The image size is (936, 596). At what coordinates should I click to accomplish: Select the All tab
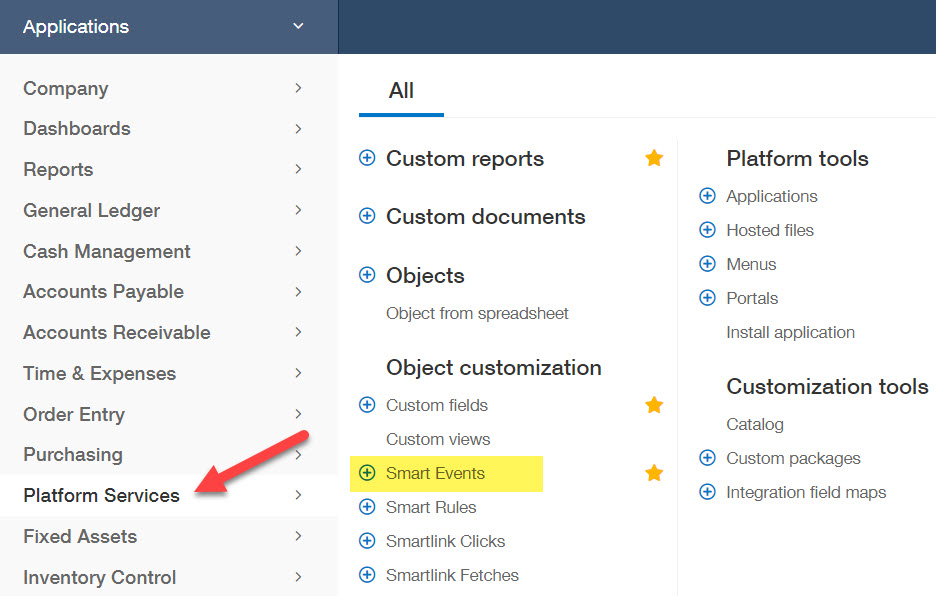(x=401, y=91)
